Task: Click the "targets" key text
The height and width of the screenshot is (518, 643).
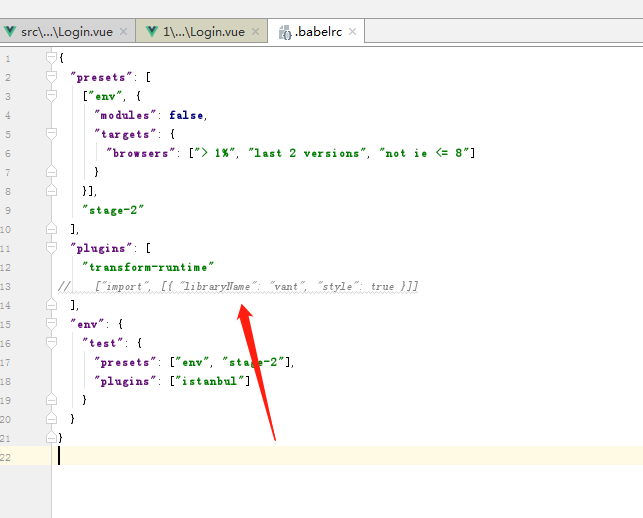Action: pyautogui.click(x=125, y=134)
